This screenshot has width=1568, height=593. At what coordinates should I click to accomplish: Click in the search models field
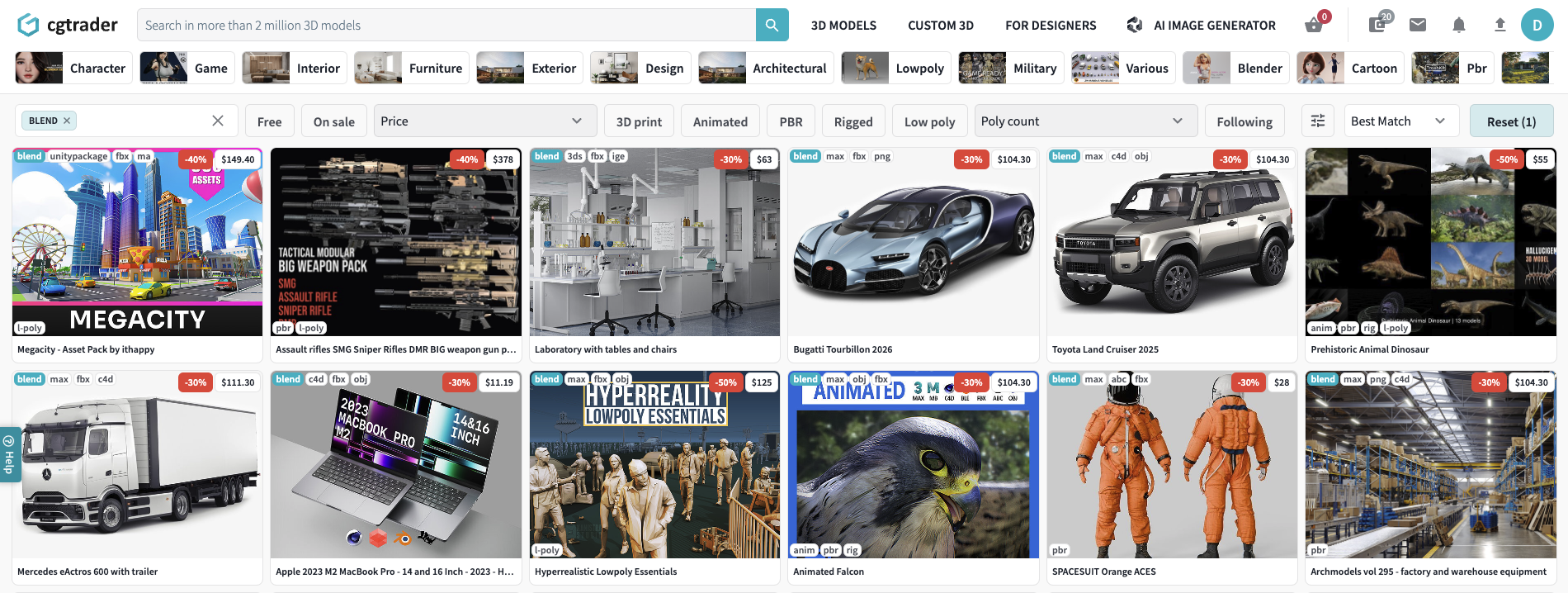[x=446, y=25]
